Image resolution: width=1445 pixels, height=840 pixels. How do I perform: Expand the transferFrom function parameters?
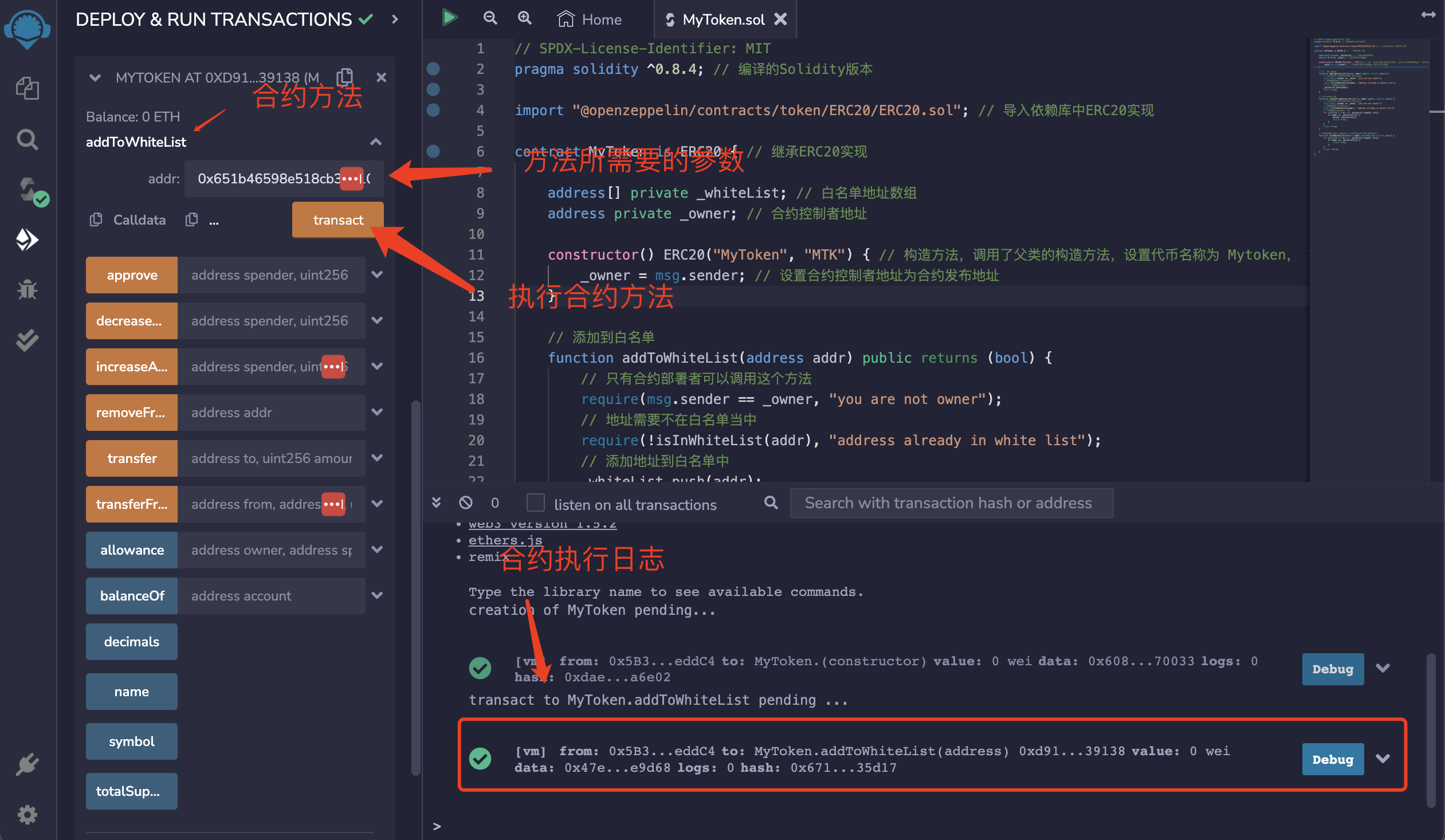tap(377, 504)
